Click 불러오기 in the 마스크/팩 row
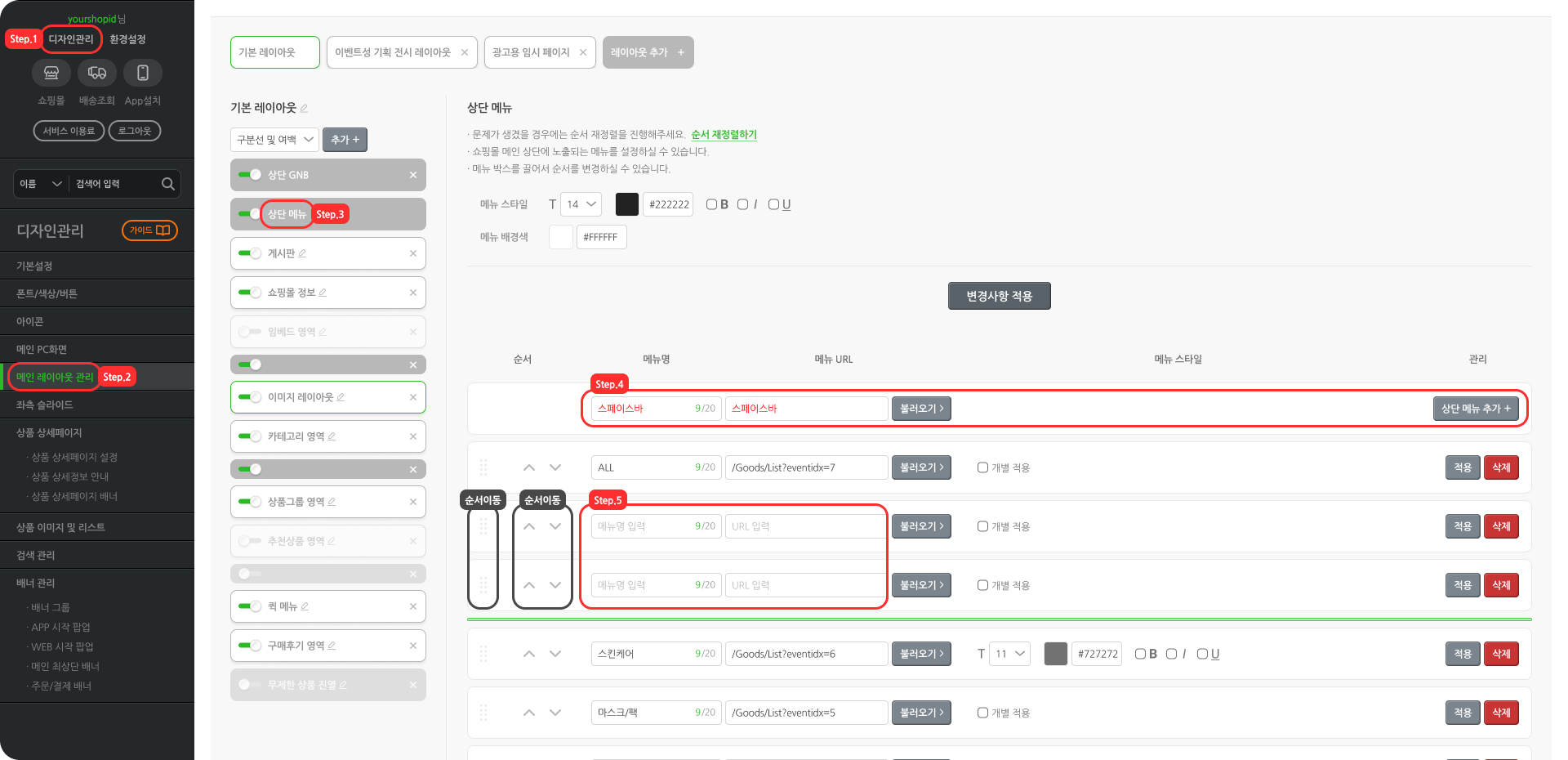The height and width of the screenshot is (760, 1568). point(921,713)
